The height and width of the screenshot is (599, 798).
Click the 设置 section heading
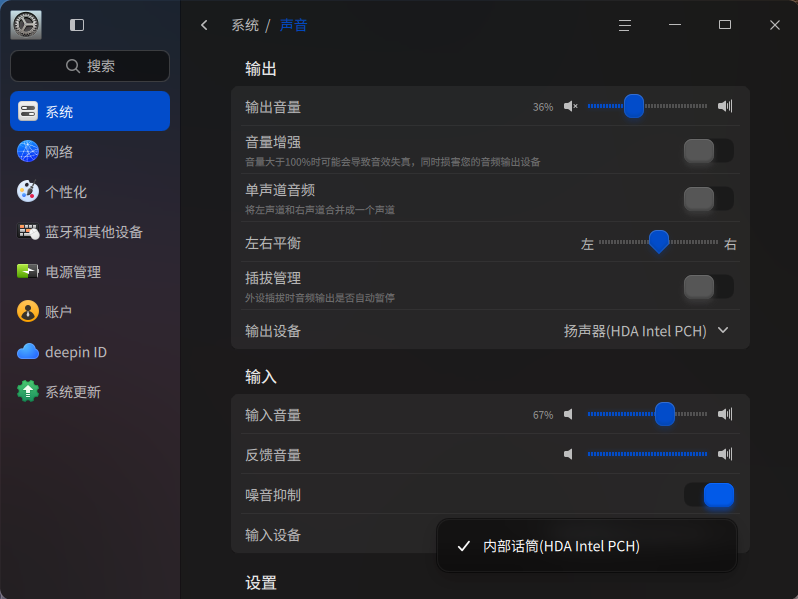click(x=261, y=583)
